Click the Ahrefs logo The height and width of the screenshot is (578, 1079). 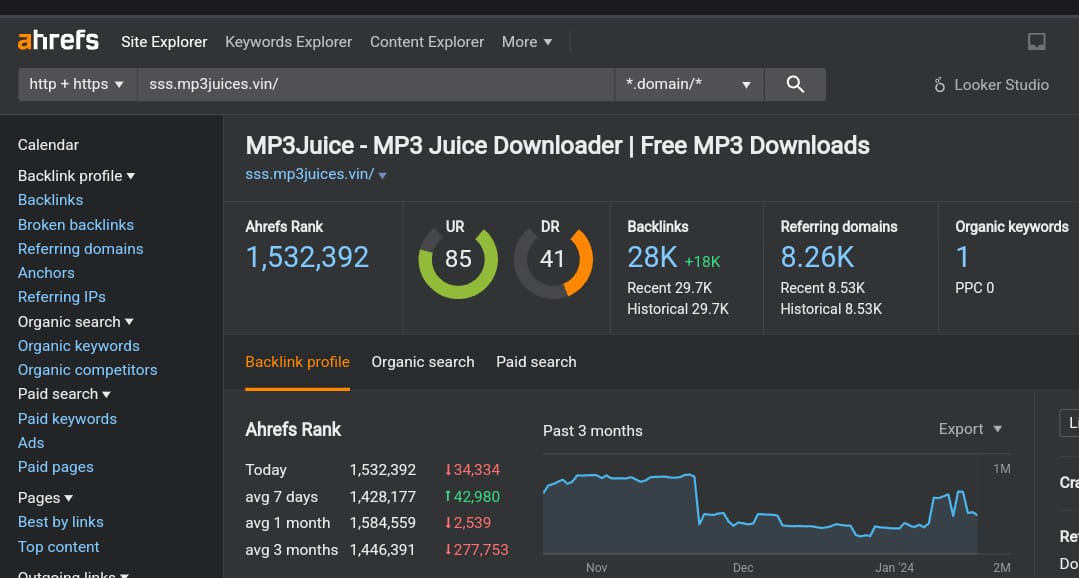coord(58,41)
